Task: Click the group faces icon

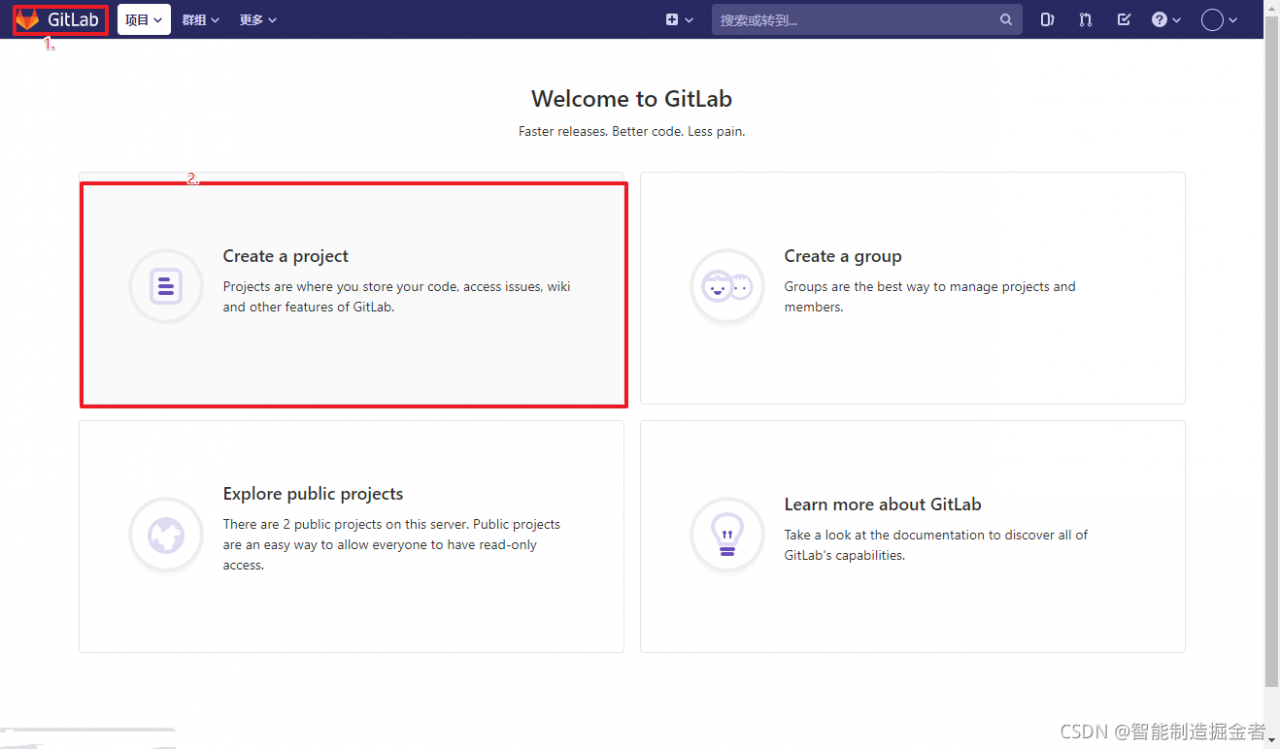Action: [x=727, y=286]
